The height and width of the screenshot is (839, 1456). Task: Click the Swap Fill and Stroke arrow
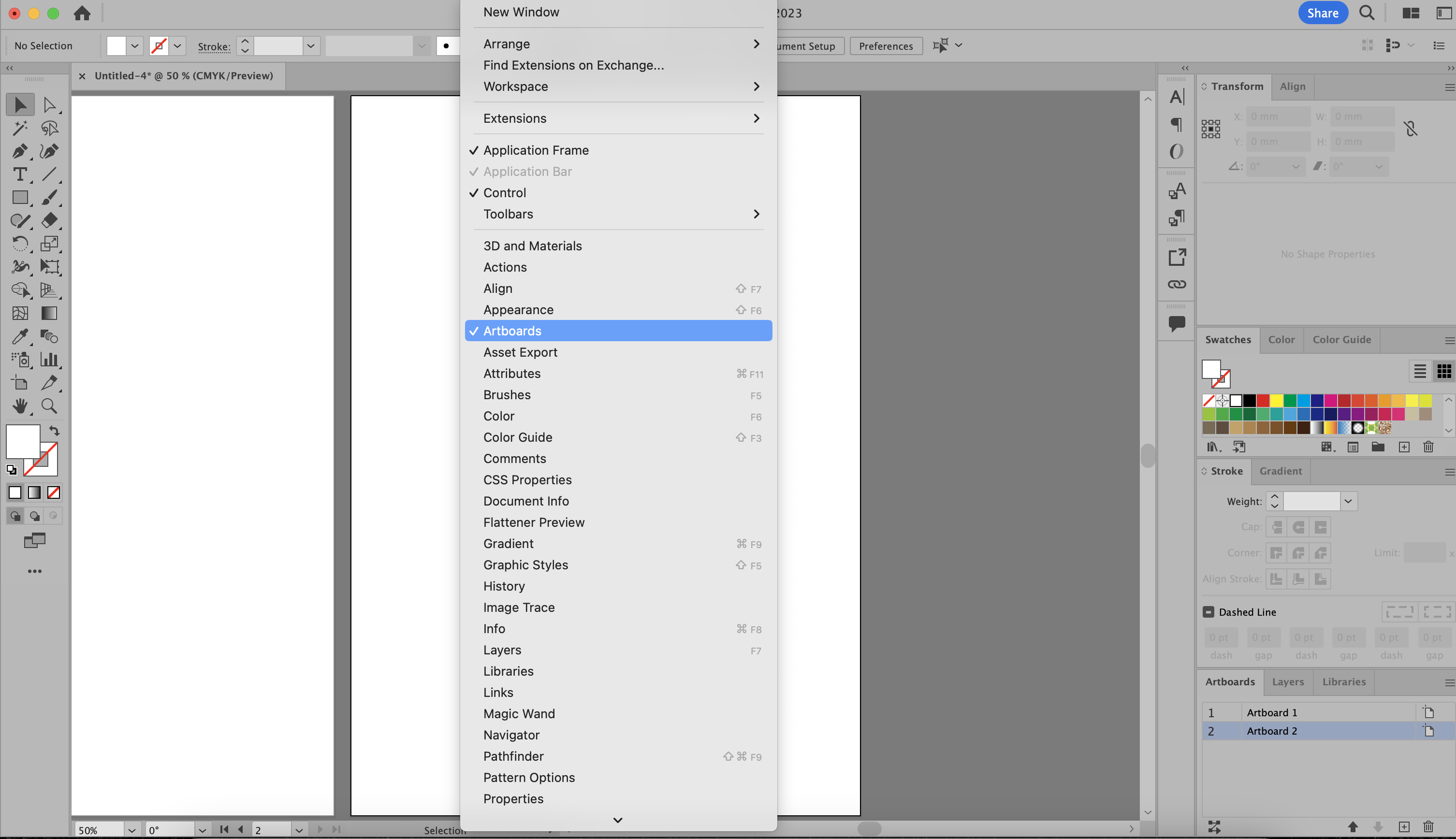(54, 431)
